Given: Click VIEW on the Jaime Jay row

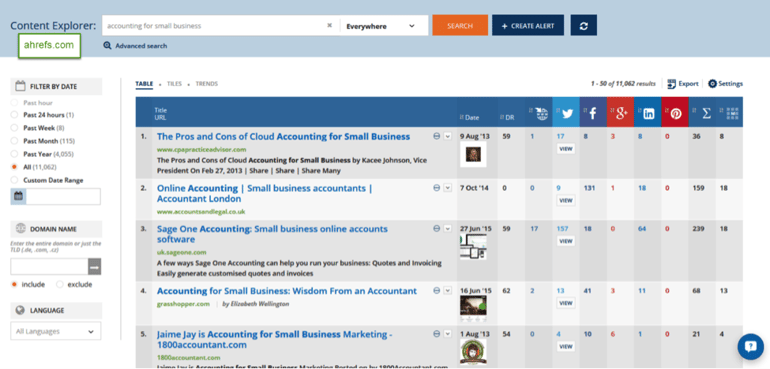Looking at the screenshot, I should coord(566,346).
